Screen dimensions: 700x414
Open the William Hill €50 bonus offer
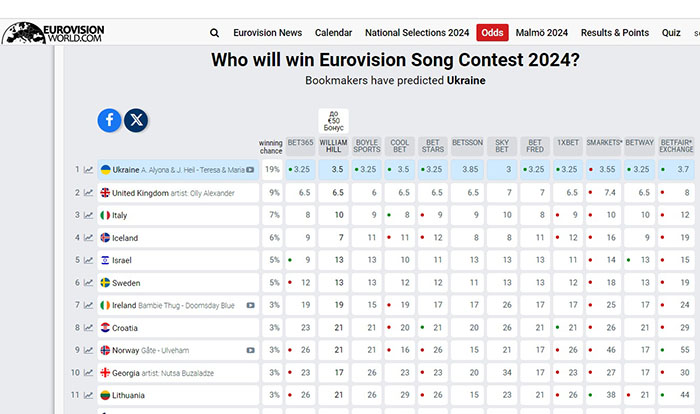click(x=333, y=122)
